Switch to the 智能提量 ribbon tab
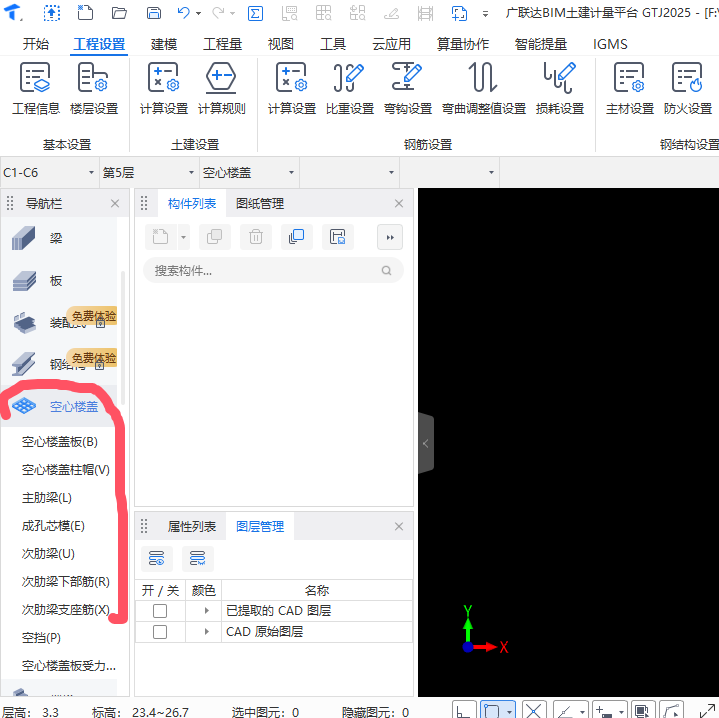The image size is (719, 718). coord(541,44)
